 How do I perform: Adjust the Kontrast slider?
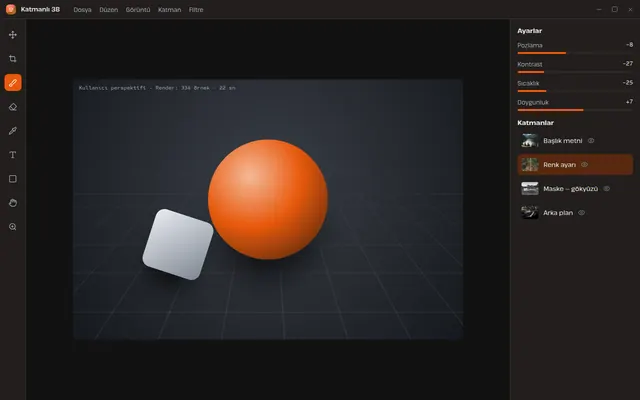click(575, 72)
